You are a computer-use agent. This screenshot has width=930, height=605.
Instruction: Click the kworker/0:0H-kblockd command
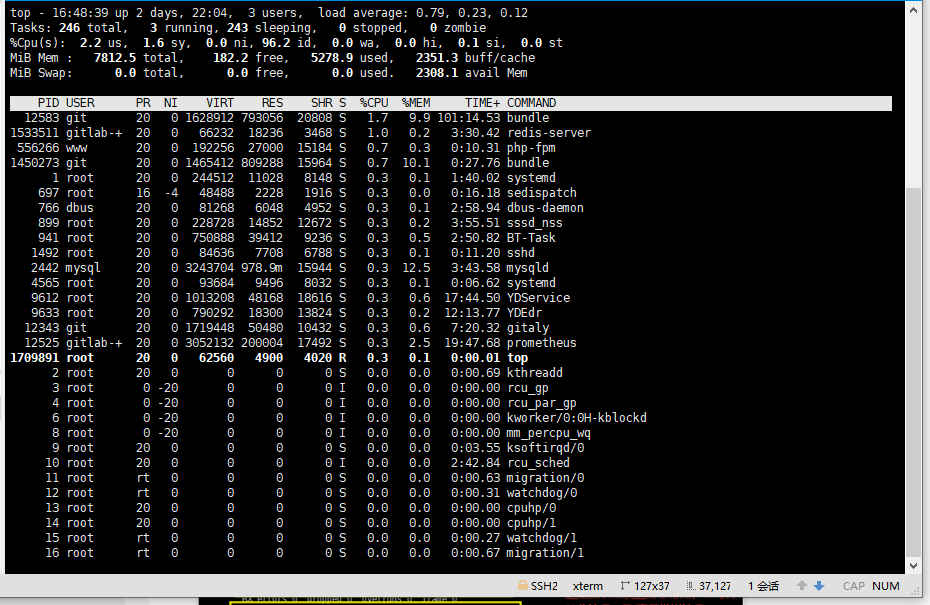[577, 418]
